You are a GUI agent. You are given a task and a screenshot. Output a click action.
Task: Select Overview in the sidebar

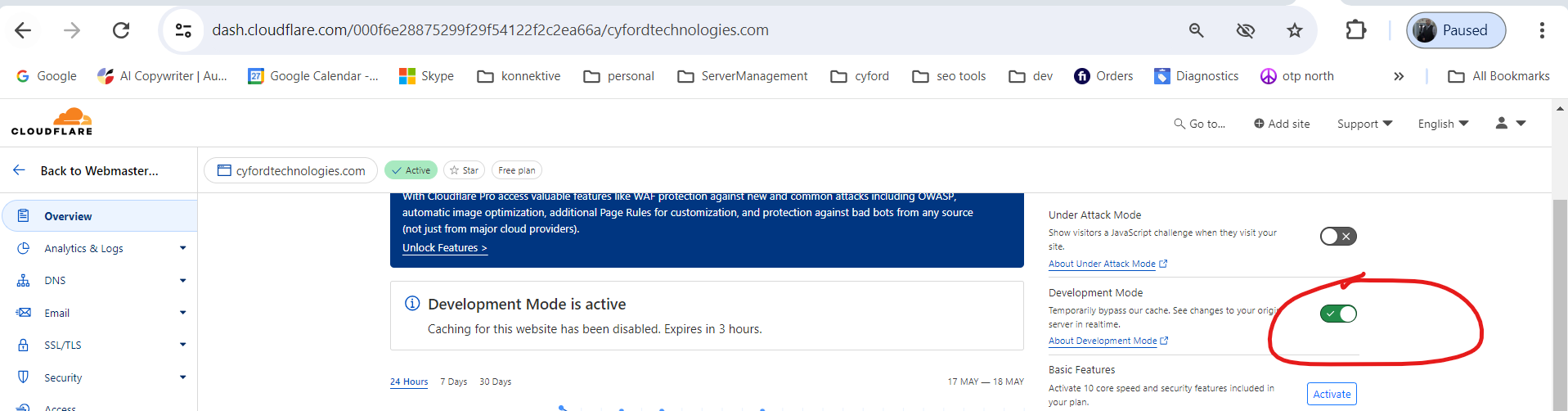pos(68,216)
